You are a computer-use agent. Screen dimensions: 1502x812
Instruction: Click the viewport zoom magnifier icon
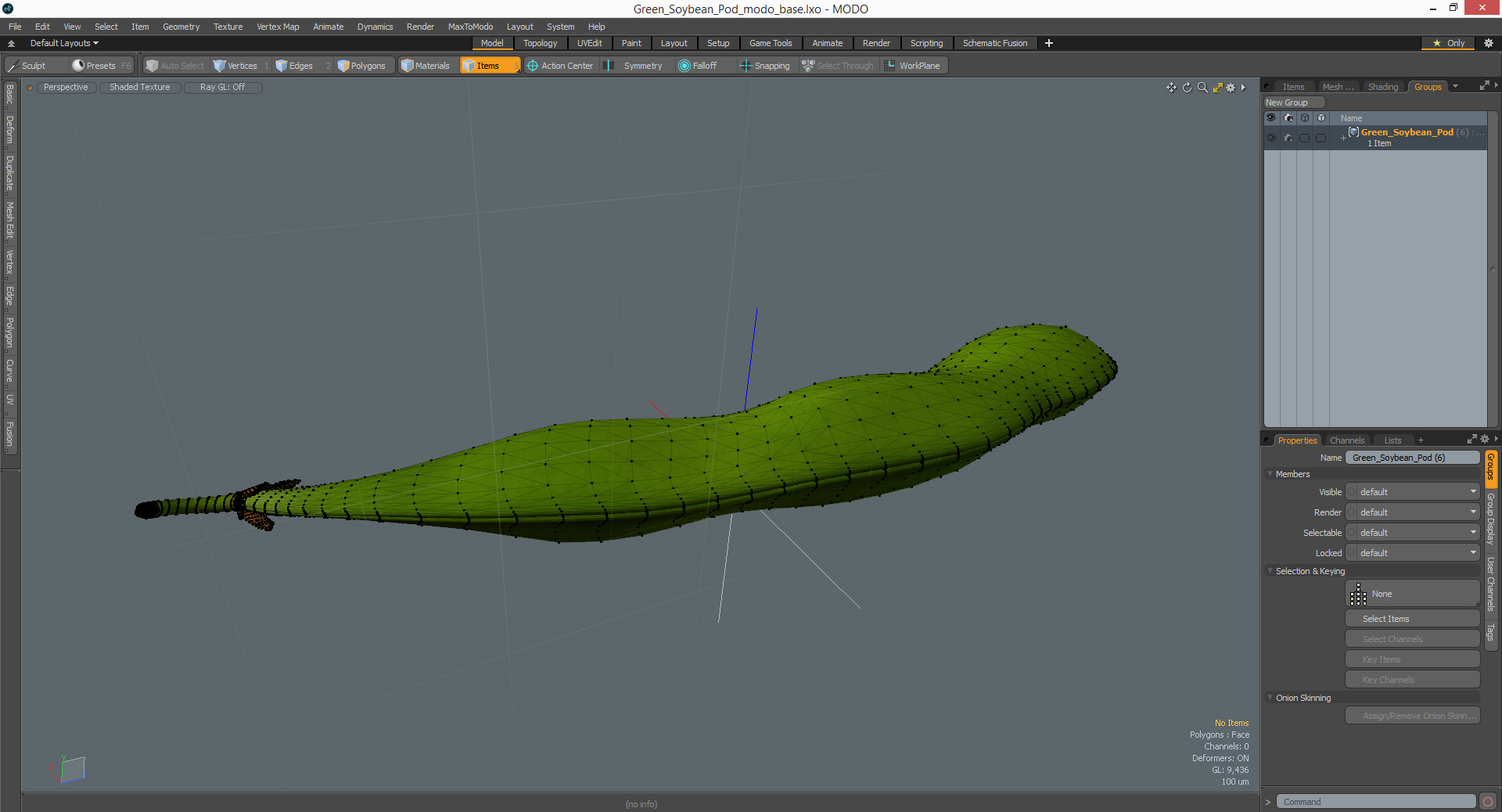coord(1202,88)
